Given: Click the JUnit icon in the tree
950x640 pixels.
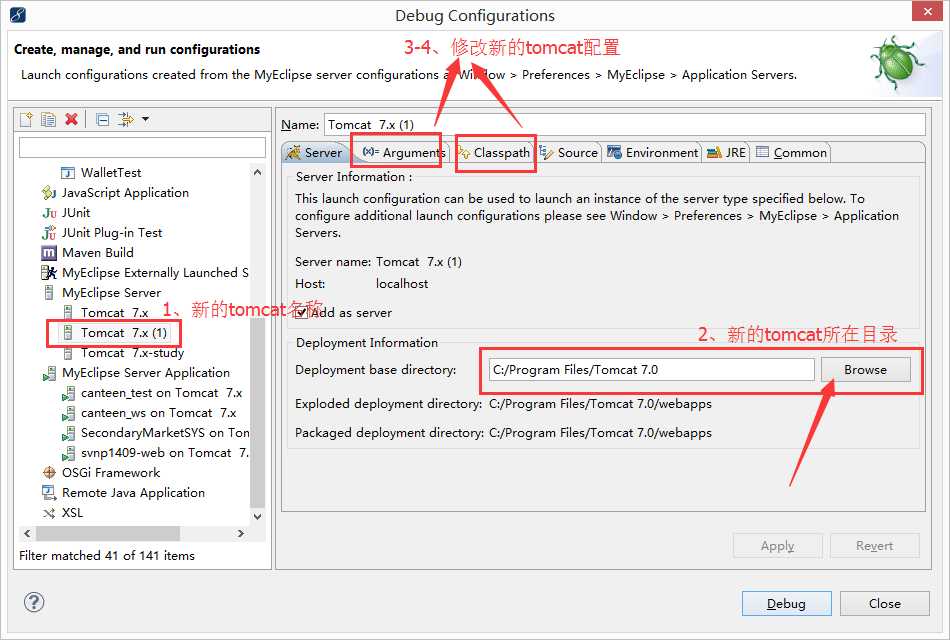Looking at the screenshot, I should [x=49, y=213].
